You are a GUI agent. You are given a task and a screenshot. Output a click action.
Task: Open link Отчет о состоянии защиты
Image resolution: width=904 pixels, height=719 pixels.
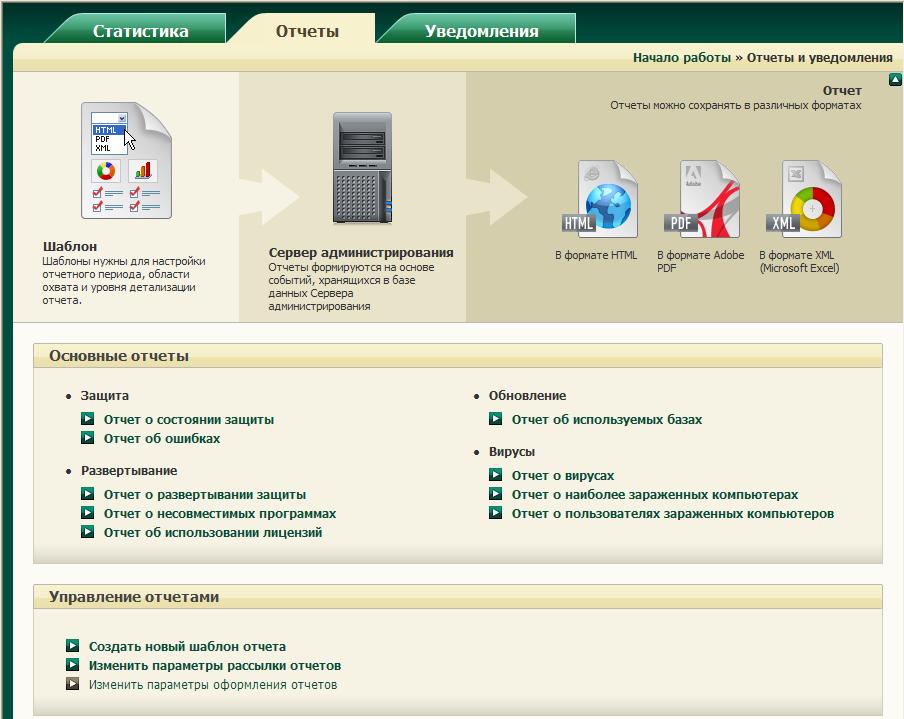coord(189,420)
